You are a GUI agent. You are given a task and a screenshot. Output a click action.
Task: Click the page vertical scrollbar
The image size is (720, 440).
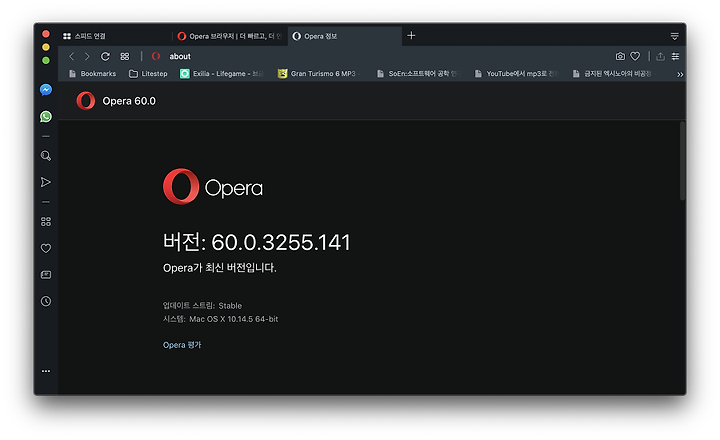click(x=682, y=161)
